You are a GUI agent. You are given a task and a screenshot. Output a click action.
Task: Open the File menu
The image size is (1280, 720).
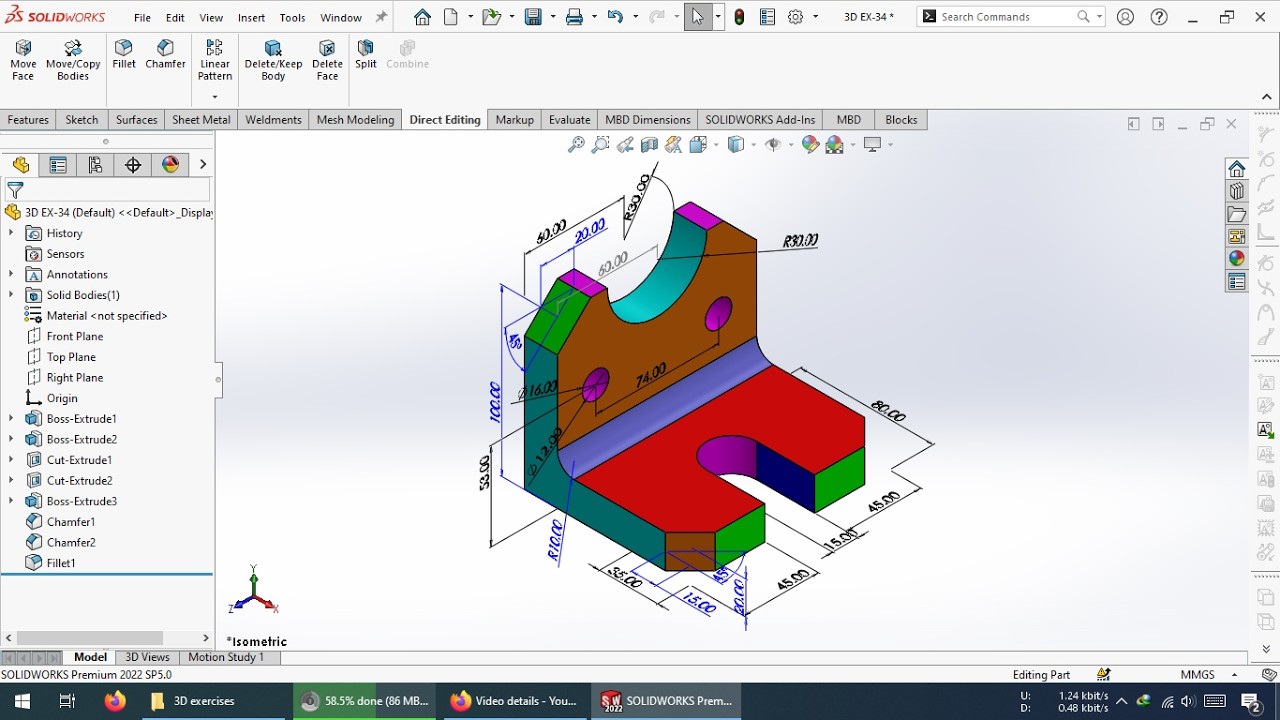(142, 18)
